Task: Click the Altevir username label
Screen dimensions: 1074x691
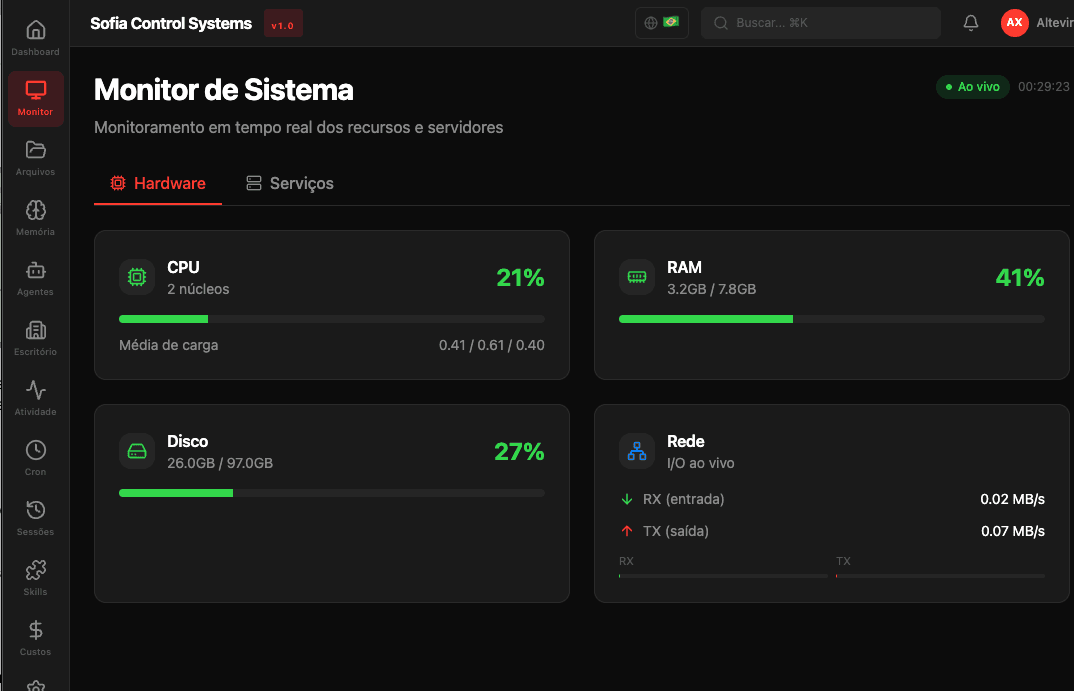Action: (1055, 23)
